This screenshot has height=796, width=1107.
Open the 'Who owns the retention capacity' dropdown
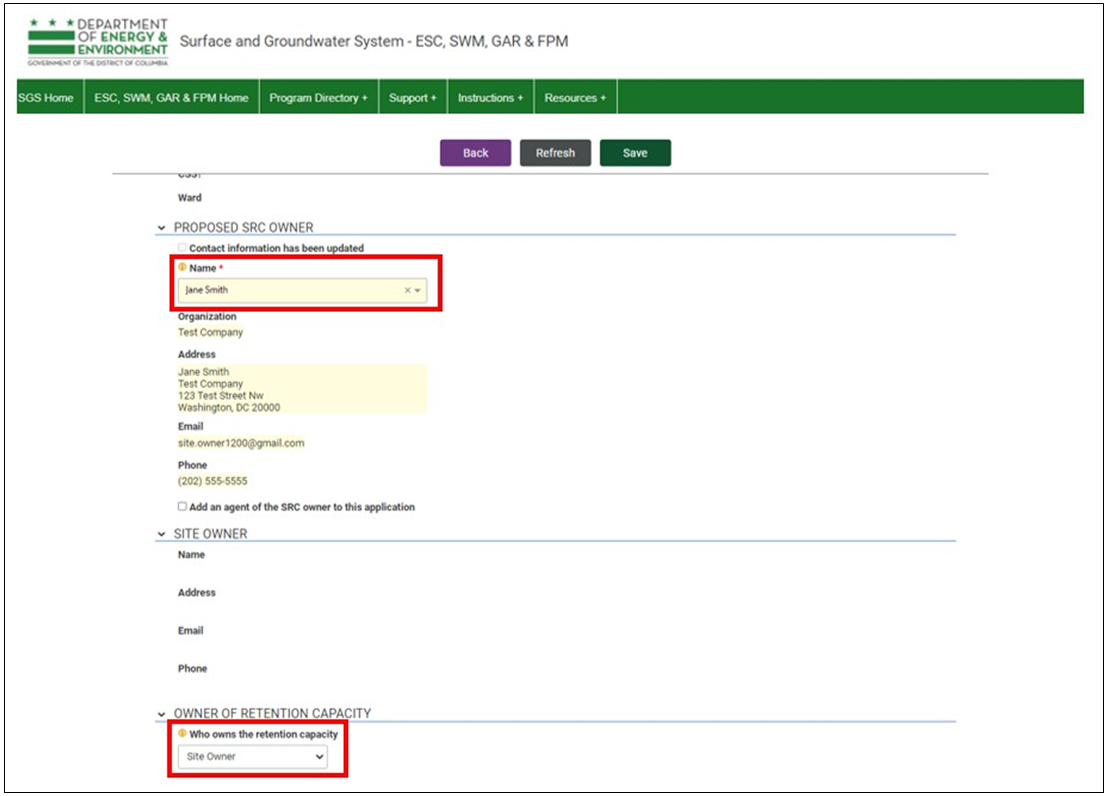pos(257,757)
